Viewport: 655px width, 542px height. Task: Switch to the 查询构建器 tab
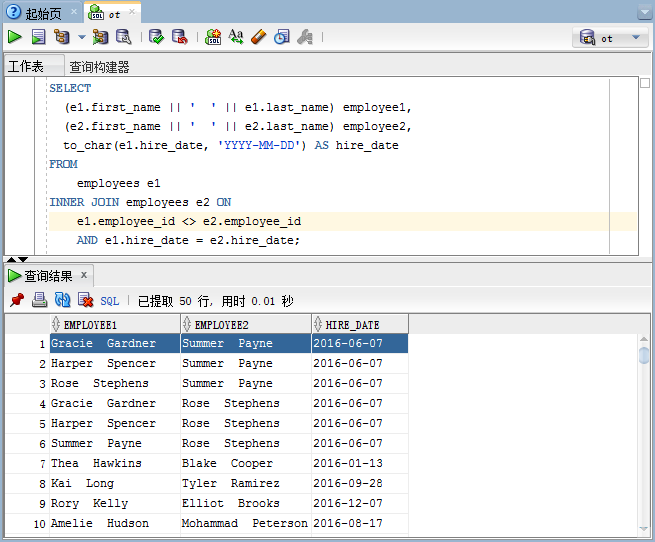[x=99, y=67]
